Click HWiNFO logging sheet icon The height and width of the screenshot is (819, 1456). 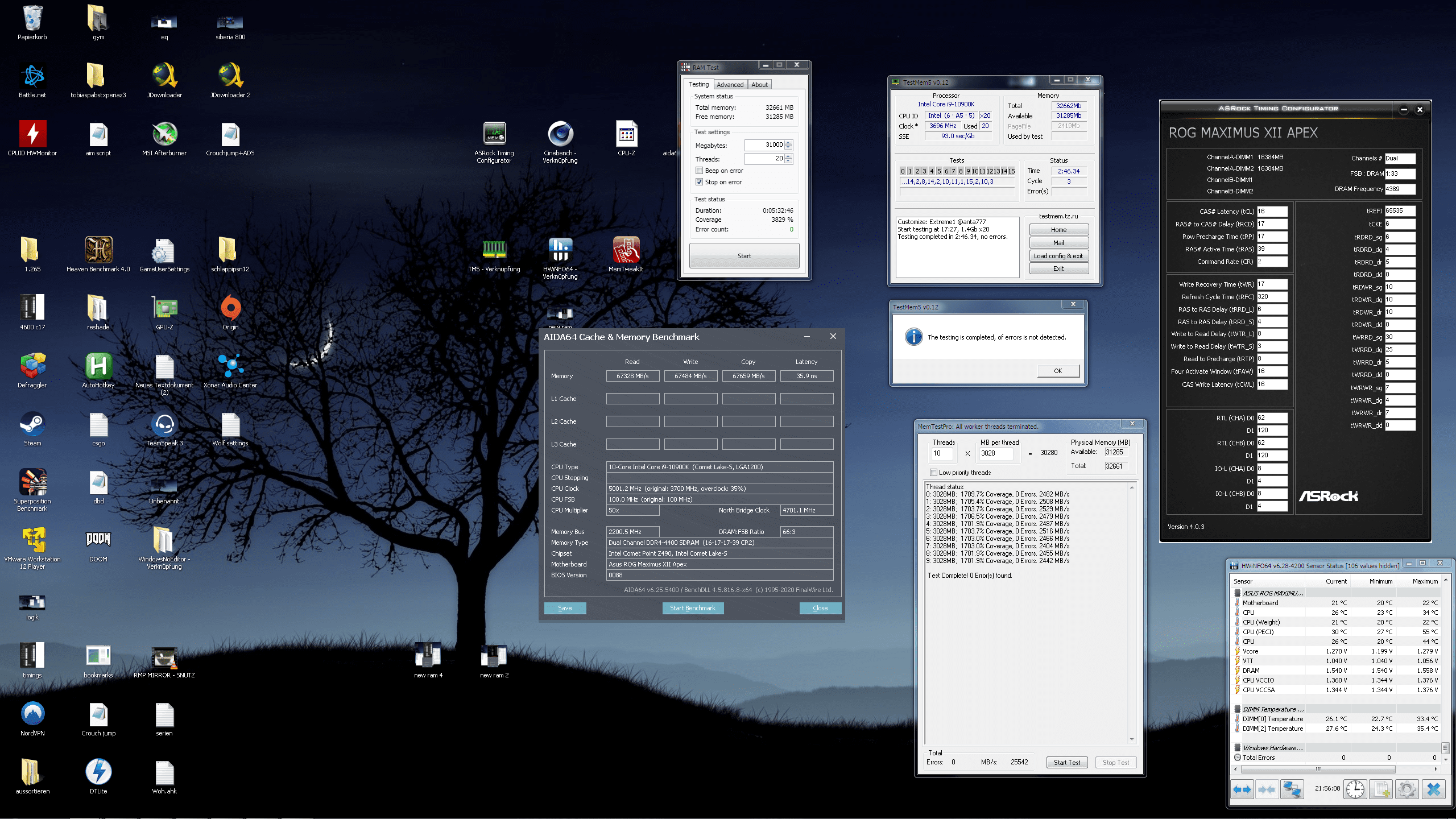coord(1380,789)
